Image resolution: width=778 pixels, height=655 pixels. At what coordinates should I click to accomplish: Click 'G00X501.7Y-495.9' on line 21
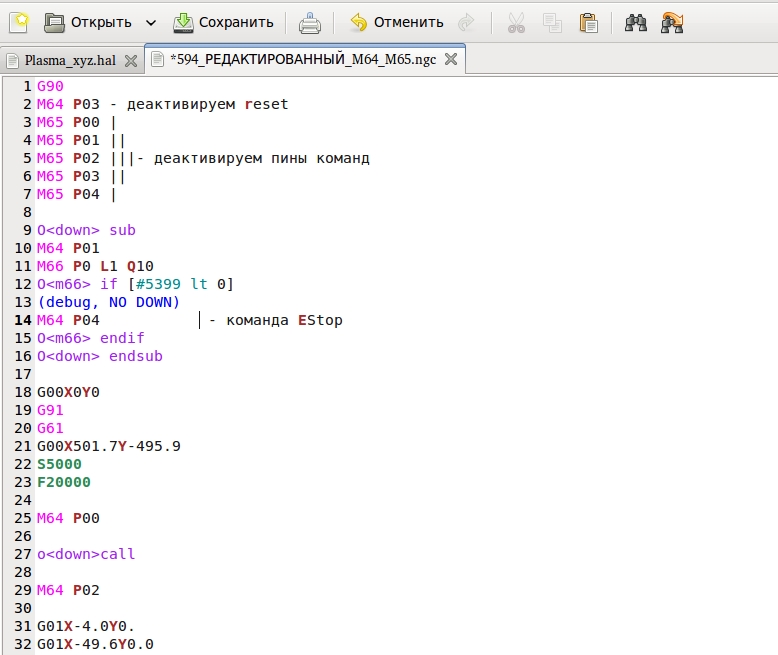(109, 447)
